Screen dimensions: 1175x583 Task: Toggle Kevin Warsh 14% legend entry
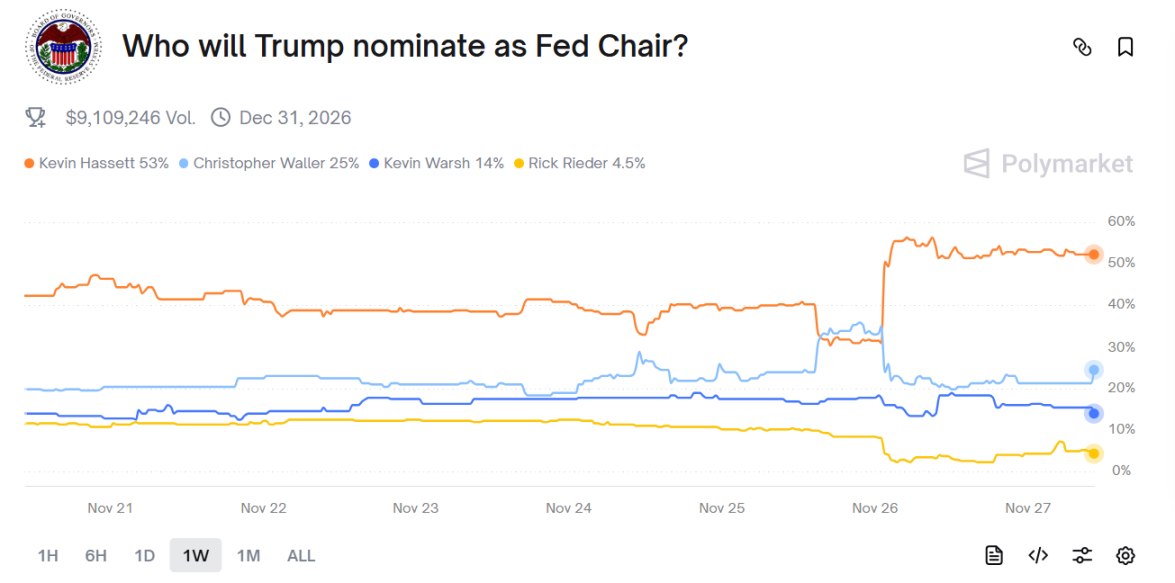[437, 163]
